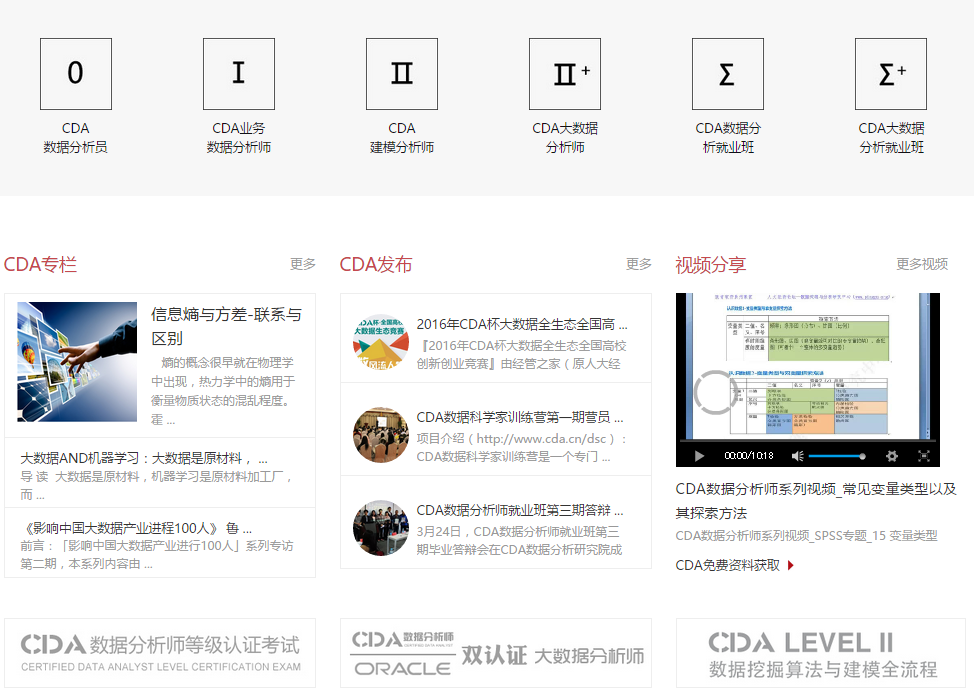Open article 信息熵与方差-联系与区别
Image resolution: width=974 pixels, height=697 pixels.
click(227, 326)
